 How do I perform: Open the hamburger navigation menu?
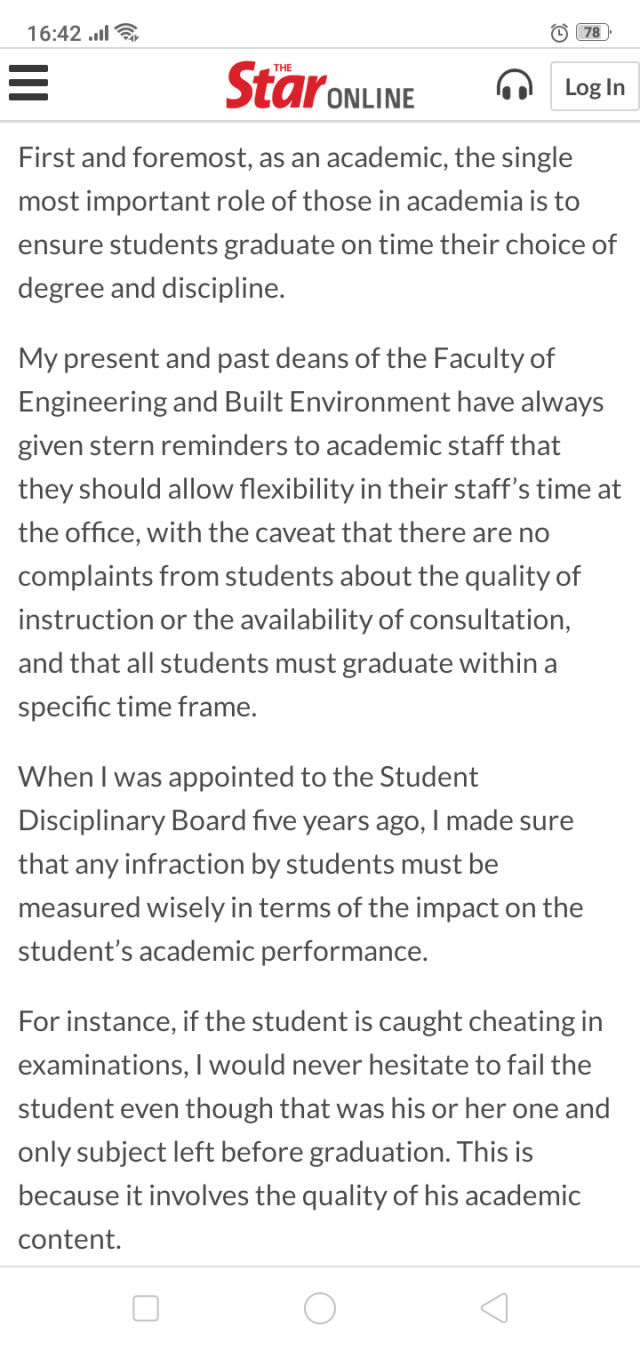29,83
